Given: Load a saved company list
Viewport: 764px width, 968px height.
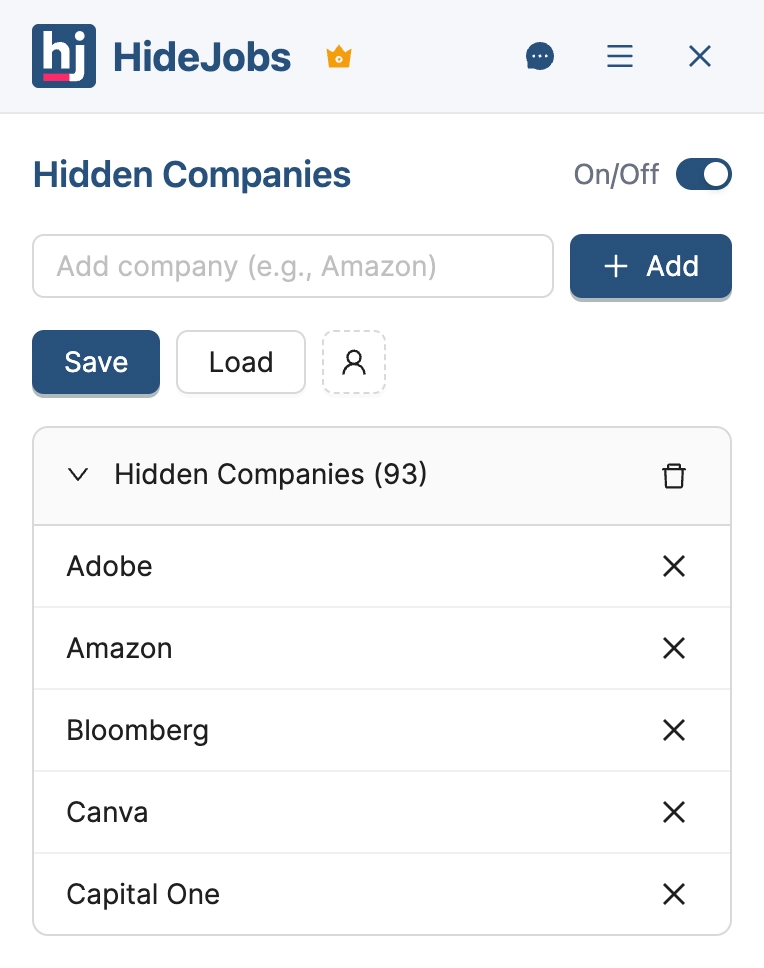Looking at the screenshot, I should [240, 362].
